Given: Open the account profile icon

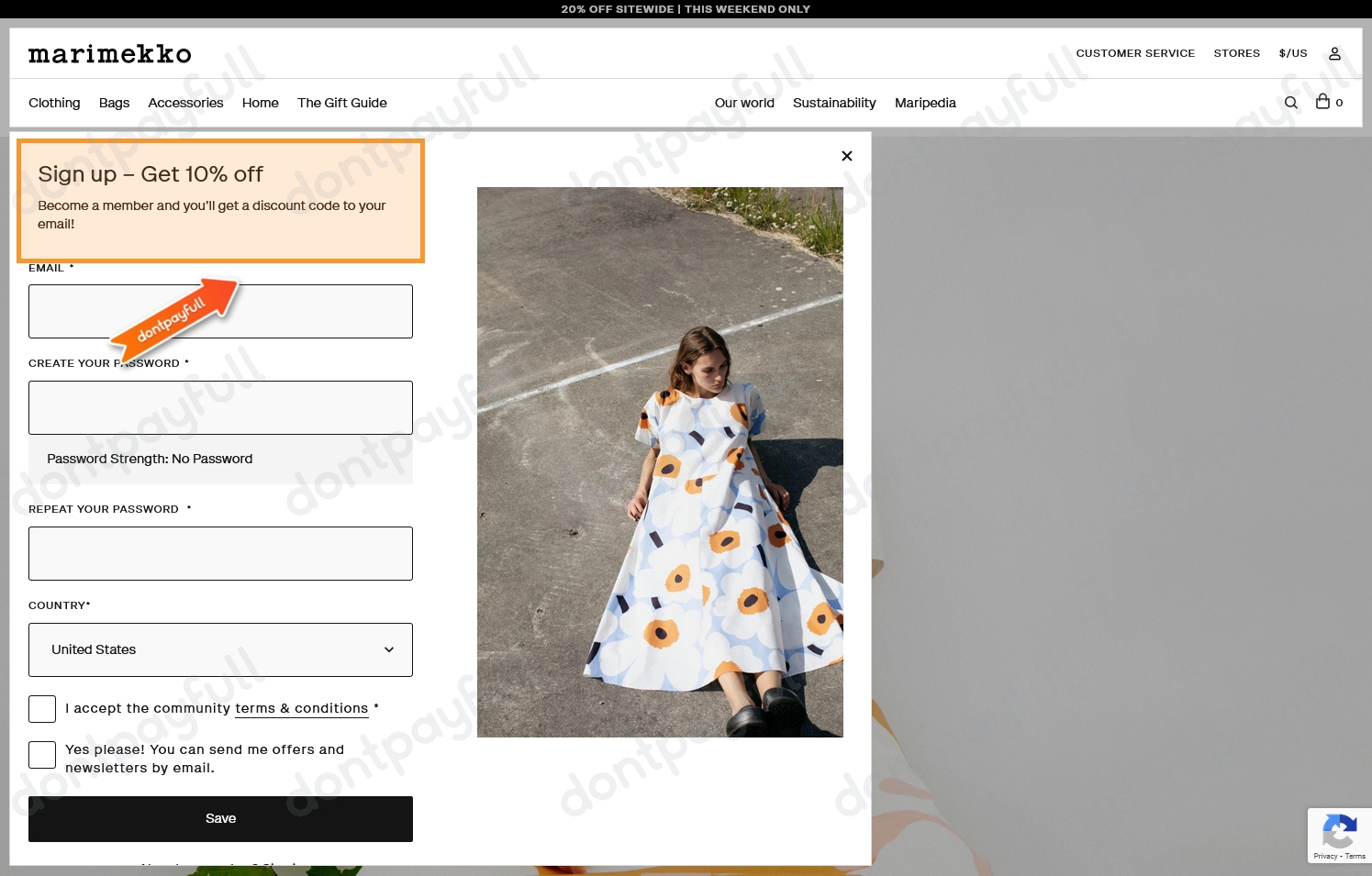Looking at the screenshot, I should coord(1334,54).
